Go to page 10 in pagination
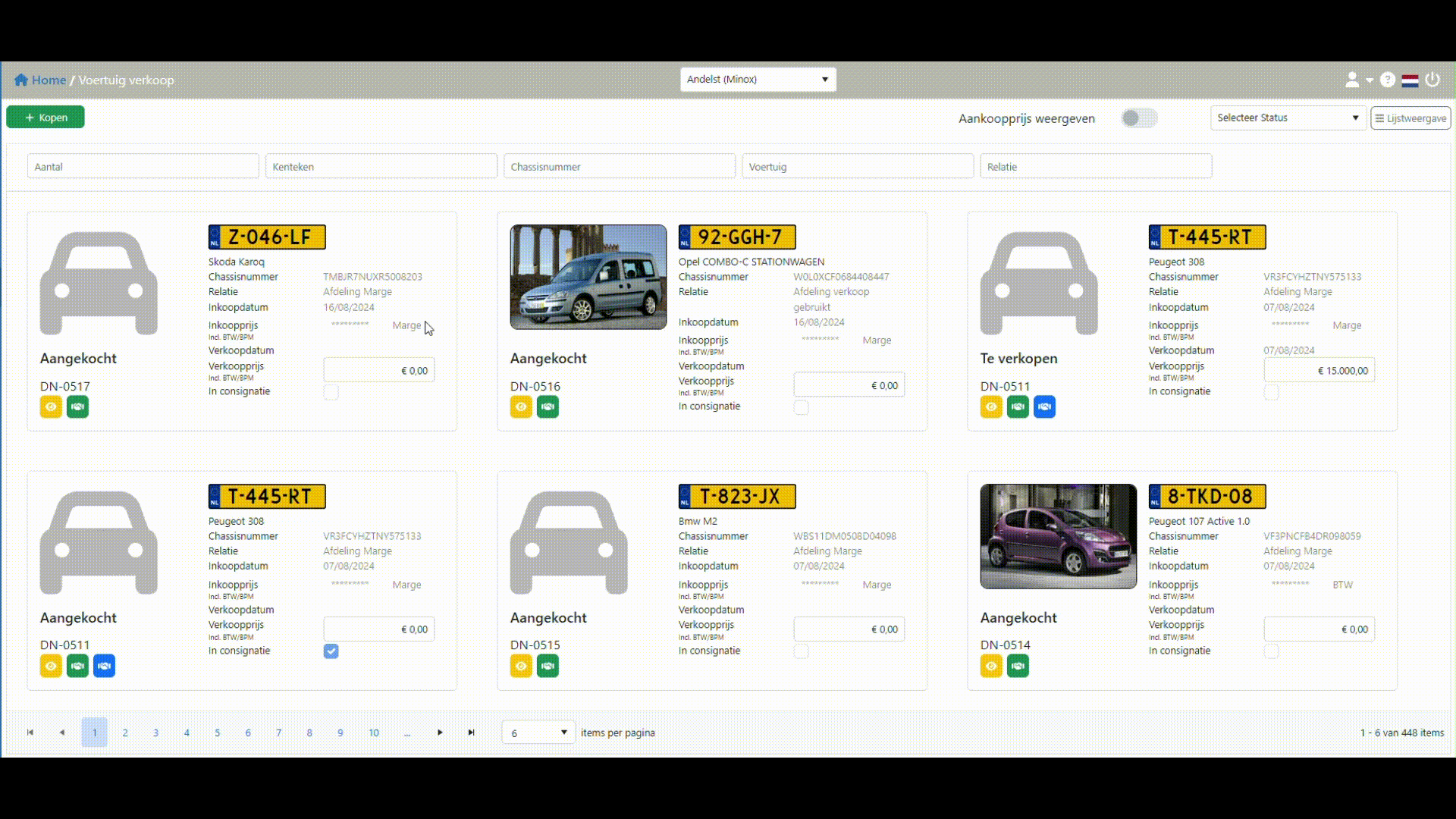 [x=374, y=733]
